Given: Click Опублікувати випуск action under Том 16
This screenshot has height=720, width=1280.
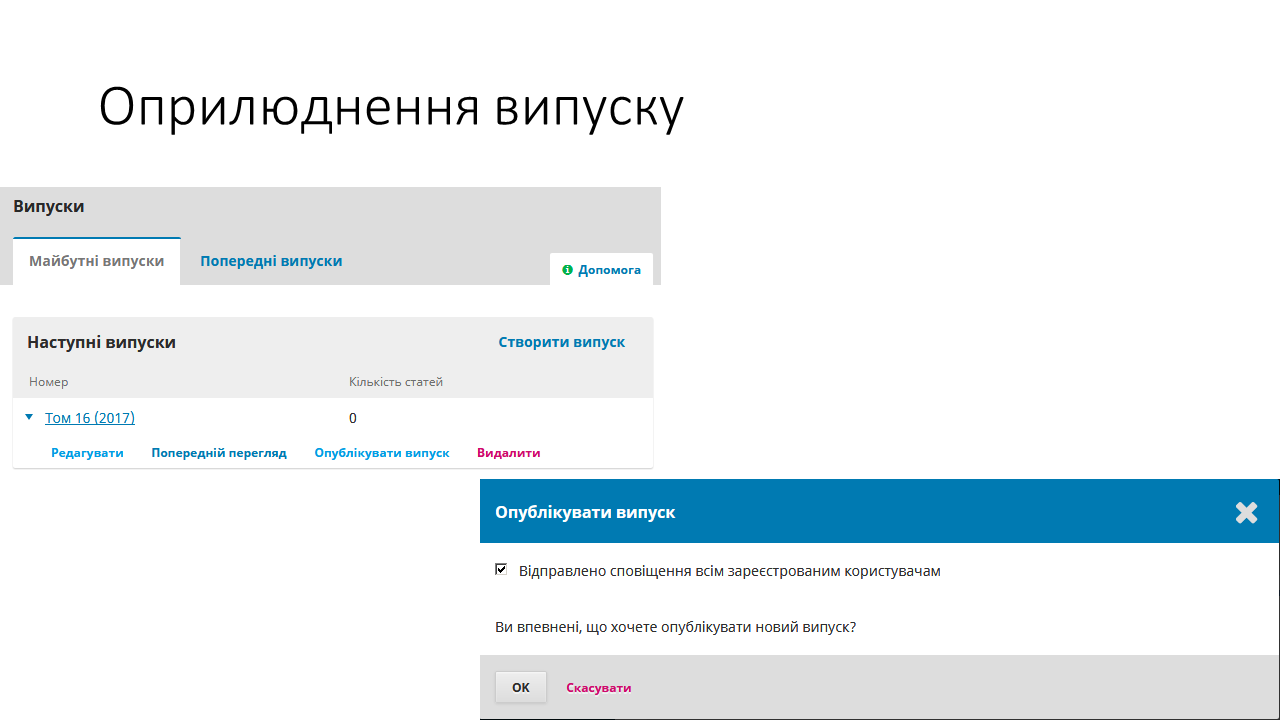Looking at the screenshot, I should (x=382, y=453).
